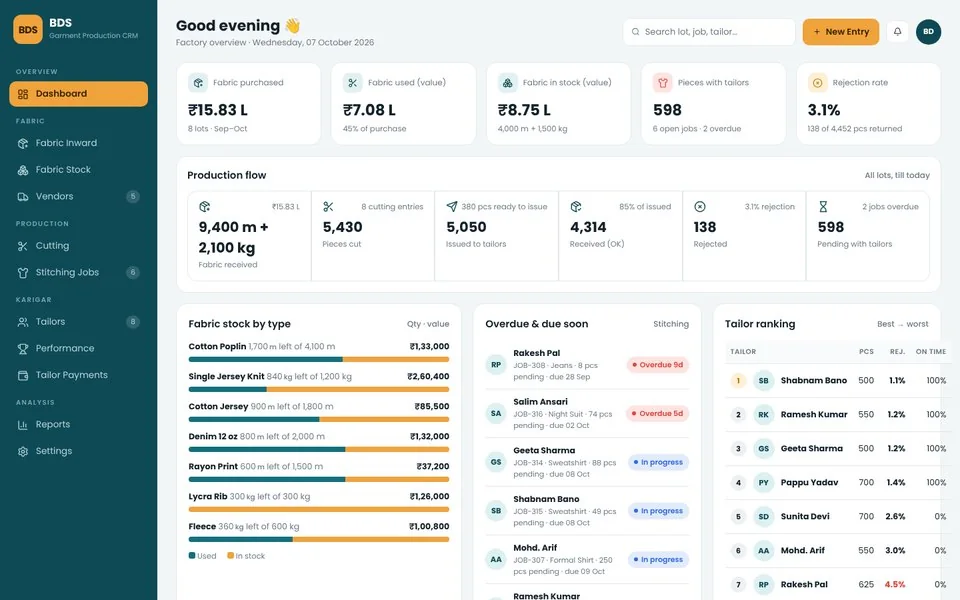Click the Overdue 5d status badge
This screenshot has width=960, height=600.
click(658, 414)
